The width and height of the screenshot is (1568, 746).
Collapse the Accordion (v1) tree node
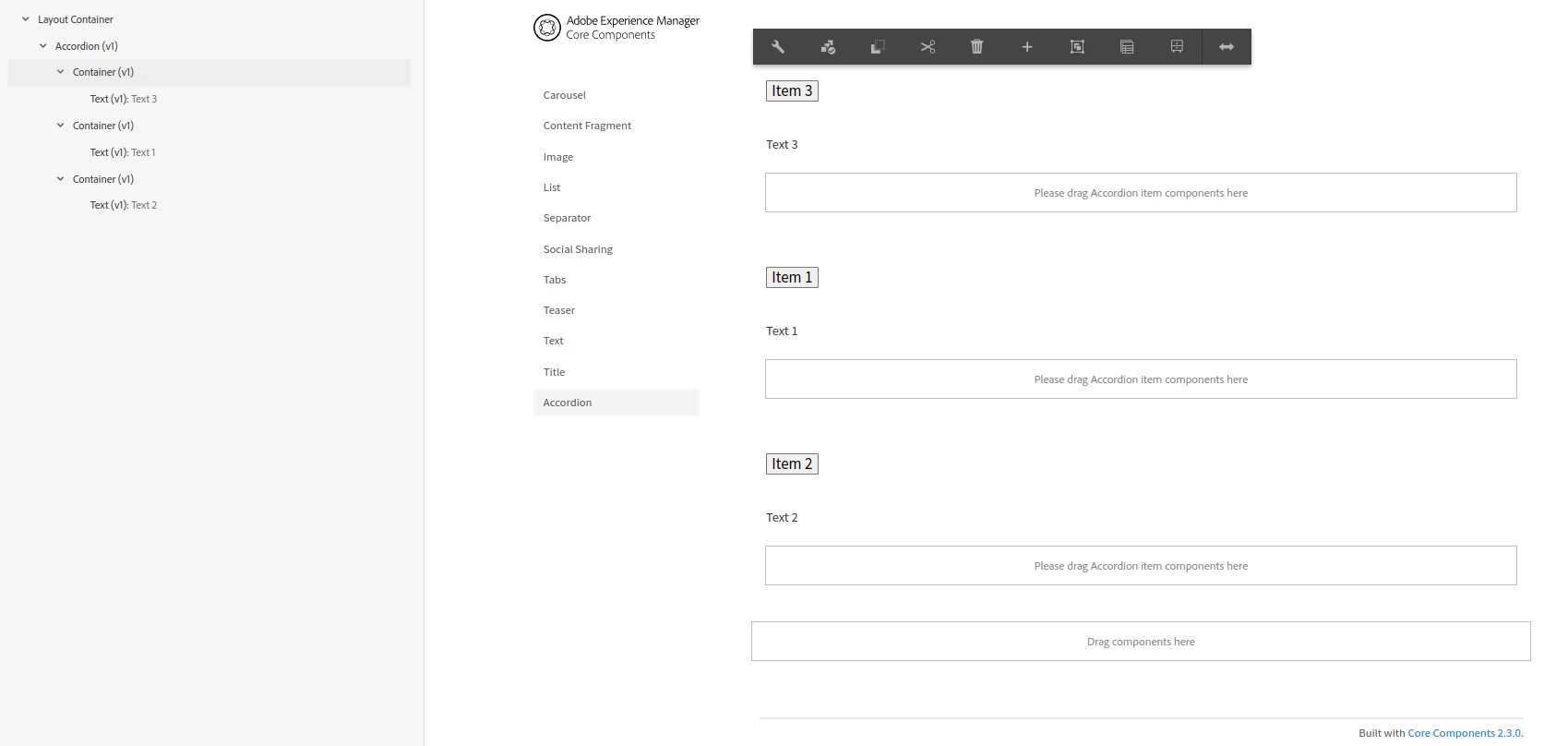tap(43, 46)
